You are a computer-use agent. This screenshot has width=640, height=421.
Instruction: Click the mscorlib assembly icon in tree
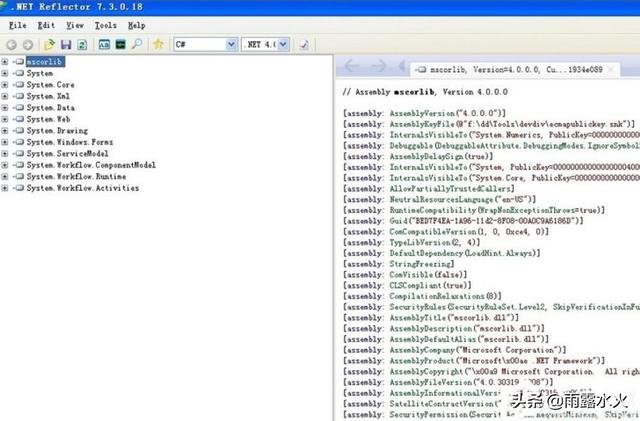19,62
